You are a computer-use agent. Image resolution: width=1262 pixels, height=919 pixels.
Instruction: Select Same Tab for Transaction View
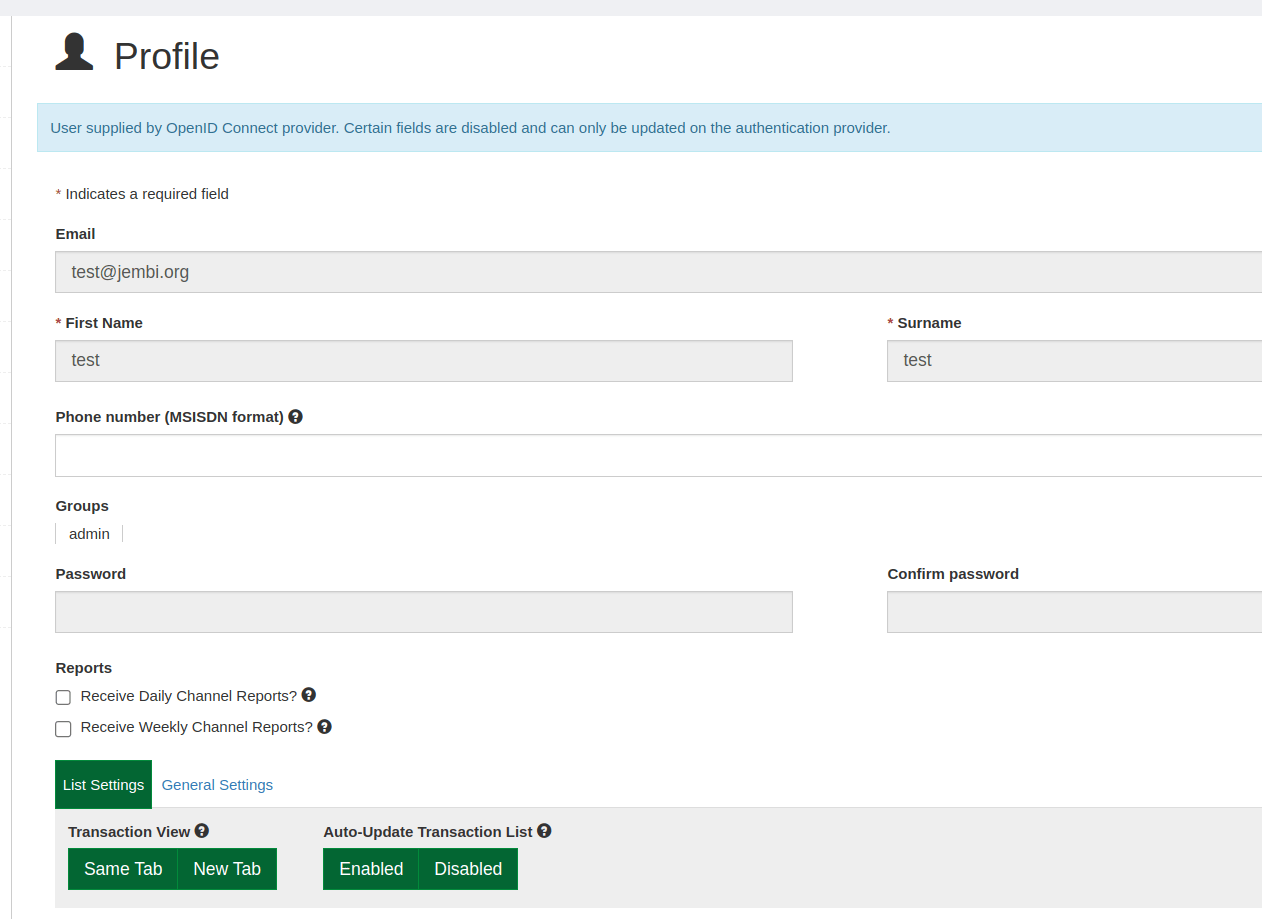coord(122,868)
